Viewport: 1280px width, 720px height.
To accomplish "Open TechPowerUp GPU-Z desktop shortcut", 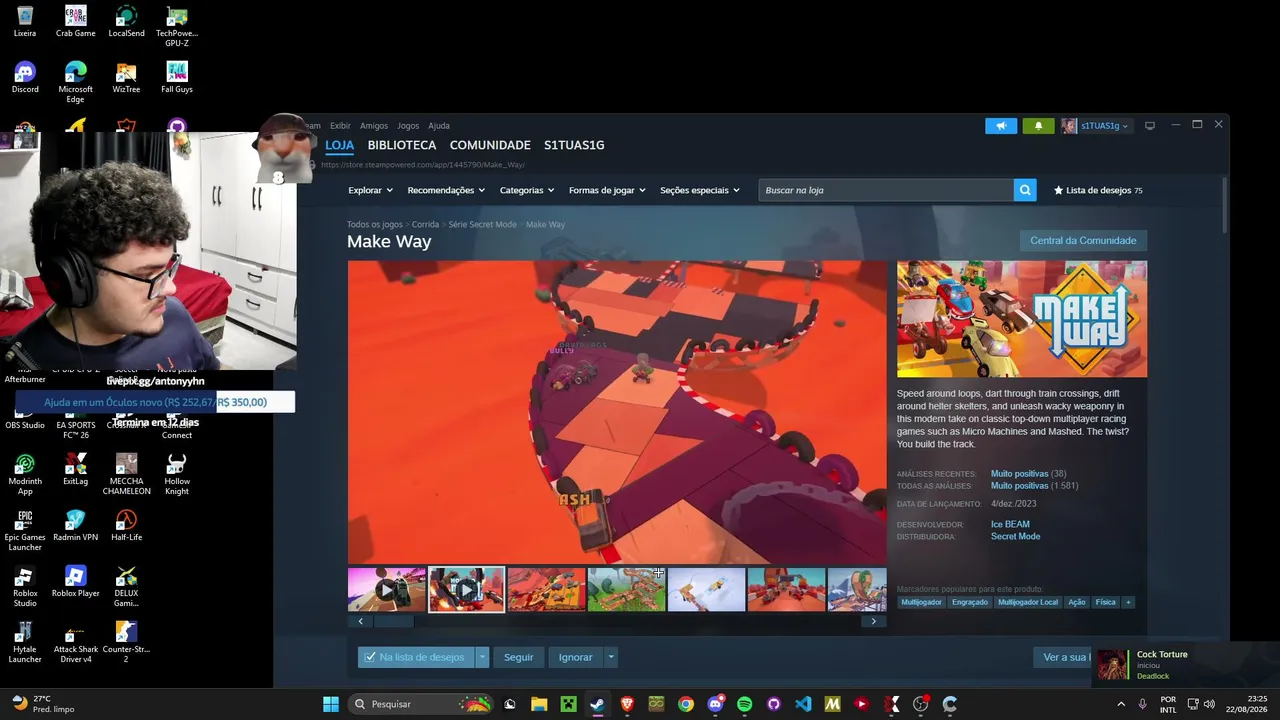I will point(177,26).
